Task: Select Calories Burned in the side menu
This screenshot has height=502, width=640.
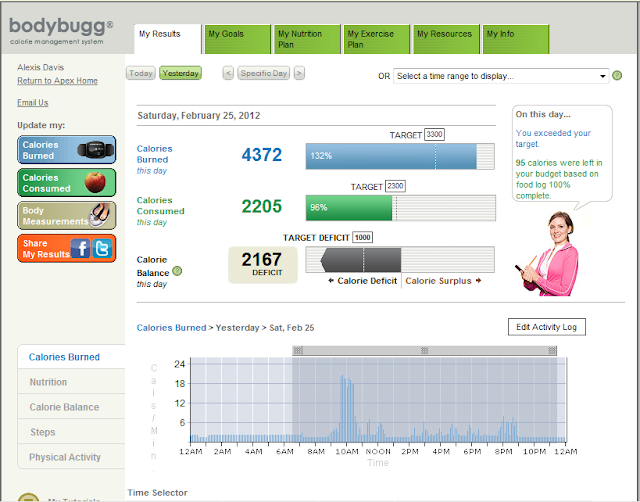Action: tap(71, 357)
